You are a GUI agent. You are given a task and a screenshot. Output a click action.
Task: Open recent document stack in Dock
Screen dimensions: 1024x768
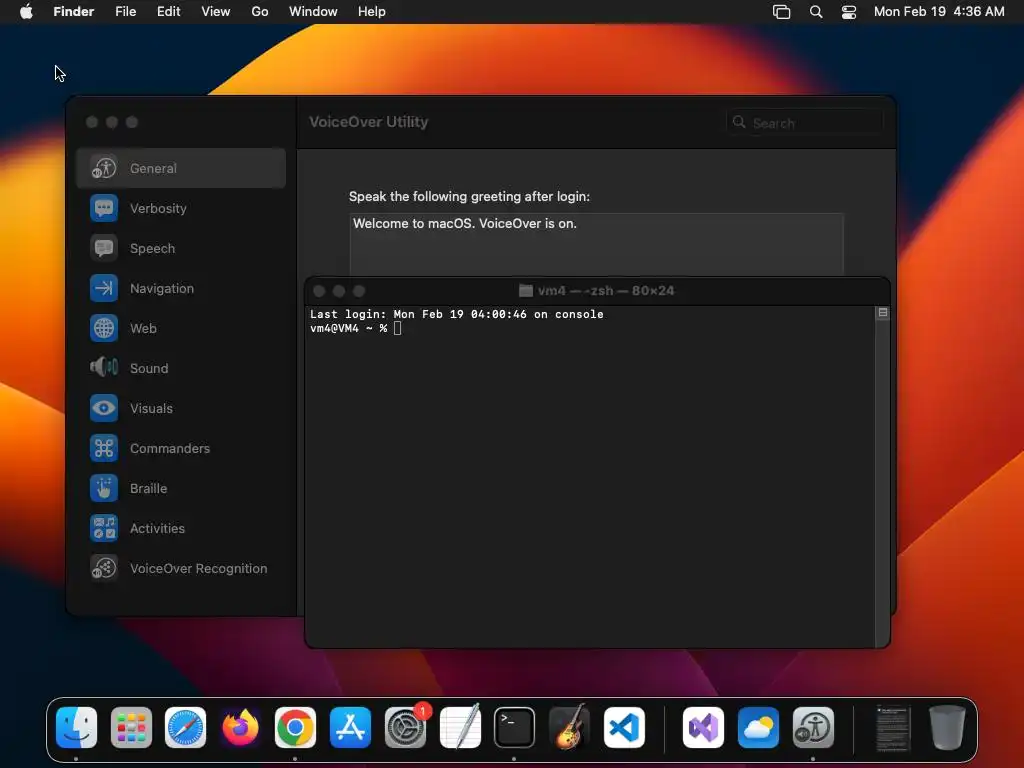[893, 728]
